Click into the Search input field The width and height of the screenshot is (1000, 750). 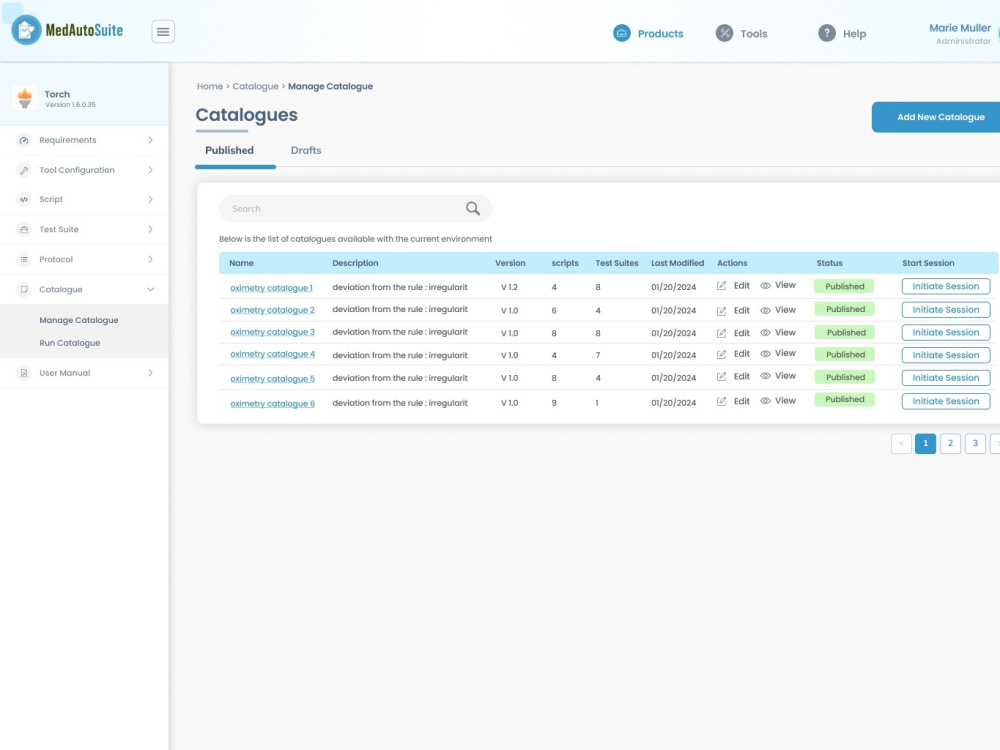(x=355, y=209)
